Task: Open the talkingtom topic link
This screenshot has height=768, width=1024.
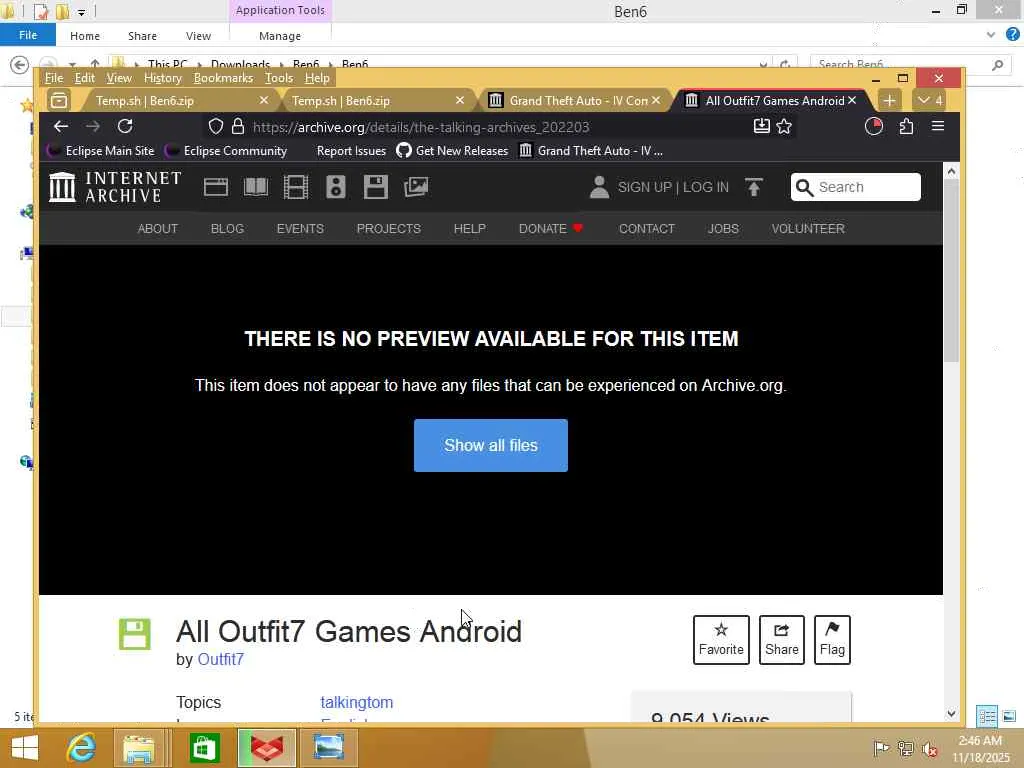Action: point(357,703)
